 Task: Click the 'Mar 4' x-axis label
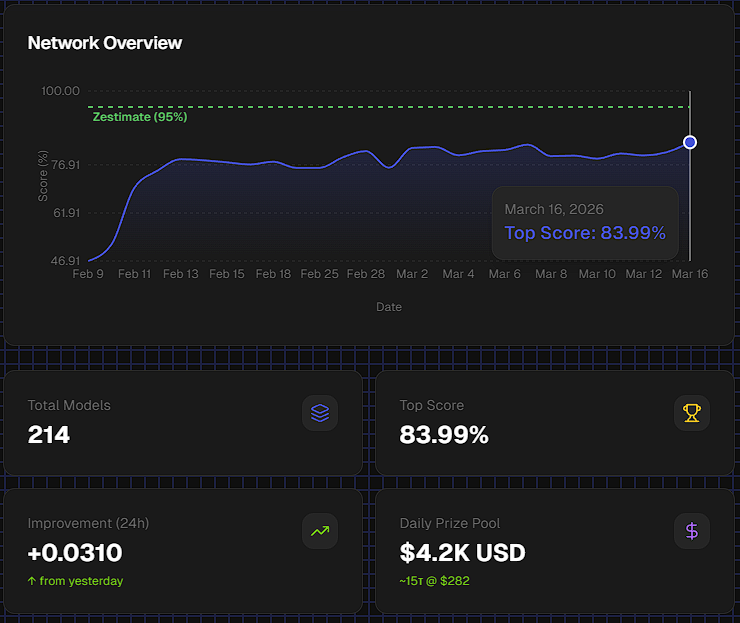click(x=458, y=274)
